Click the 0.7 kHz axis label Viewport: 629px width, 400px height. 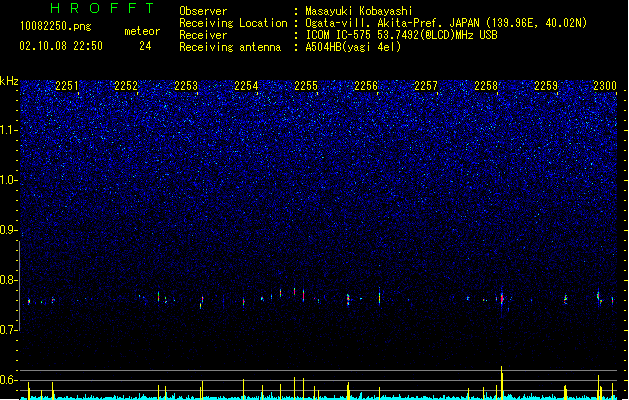click(9, 330)
